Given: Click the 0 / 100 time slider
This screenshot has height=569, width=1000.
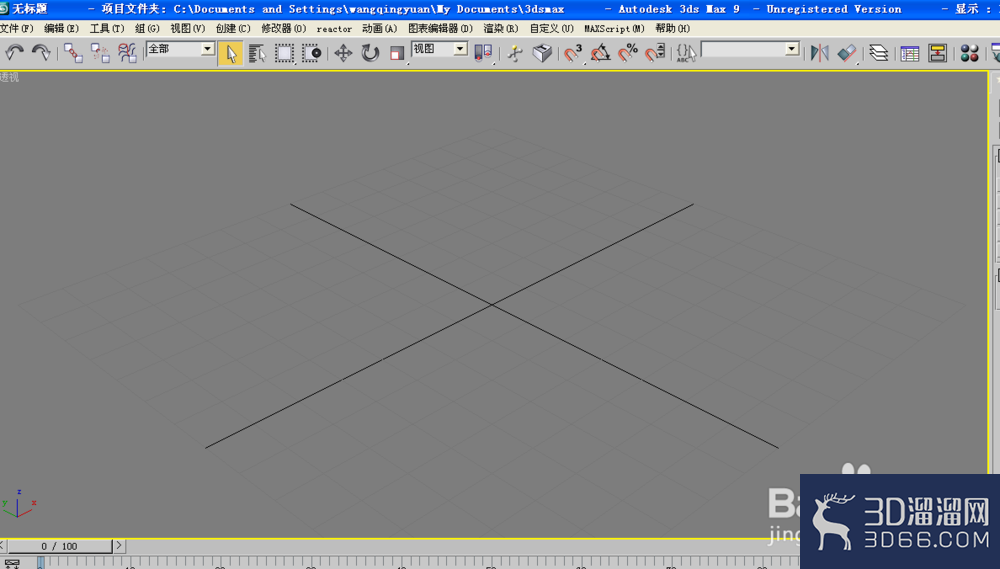Looking at the screenshot, I should coord(59,546).
